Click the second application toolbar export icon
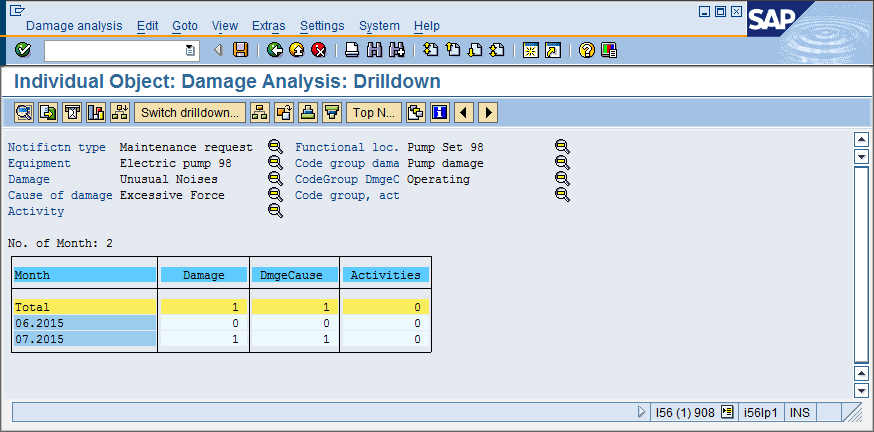The height and width of the screenshot is (432, 874). tap(48, 113)
